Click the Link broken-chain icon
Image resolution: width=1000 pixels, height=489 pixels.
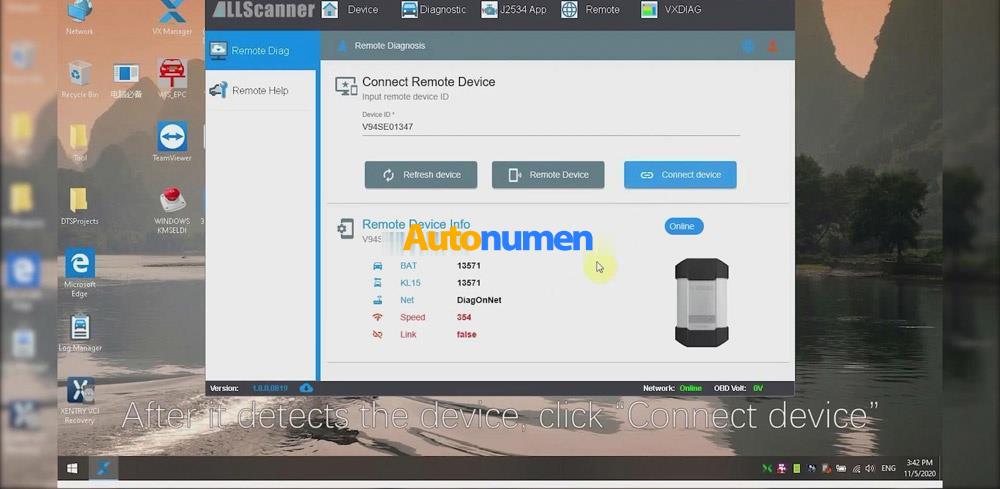(x=378, y=335)
